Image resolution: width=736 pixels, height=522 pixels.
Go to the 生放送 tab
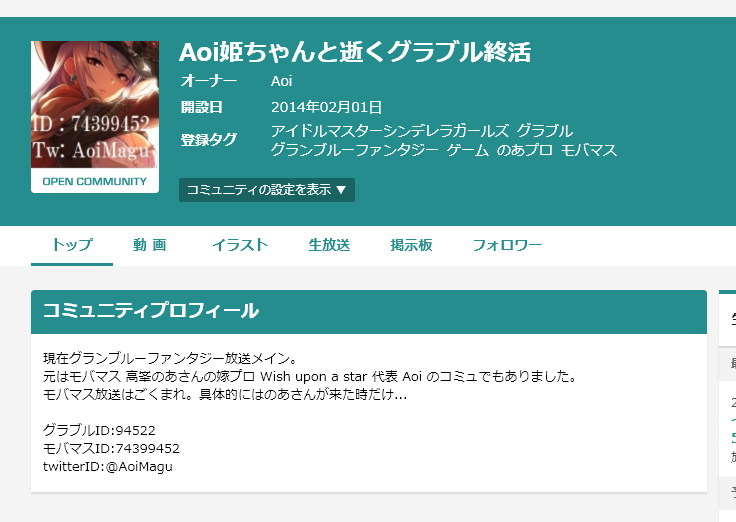coord(329,245)
